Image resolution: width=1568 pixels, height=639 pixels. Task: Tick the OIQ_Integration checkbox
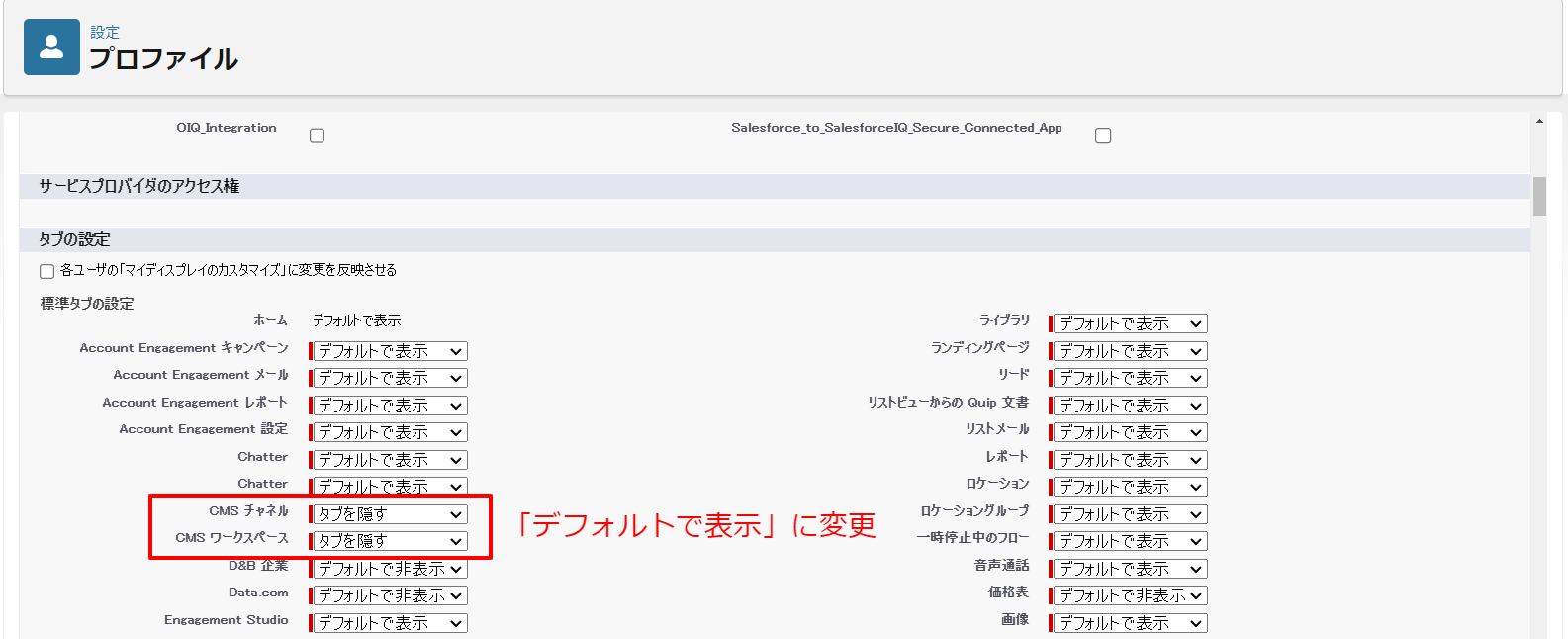(317, 136)
